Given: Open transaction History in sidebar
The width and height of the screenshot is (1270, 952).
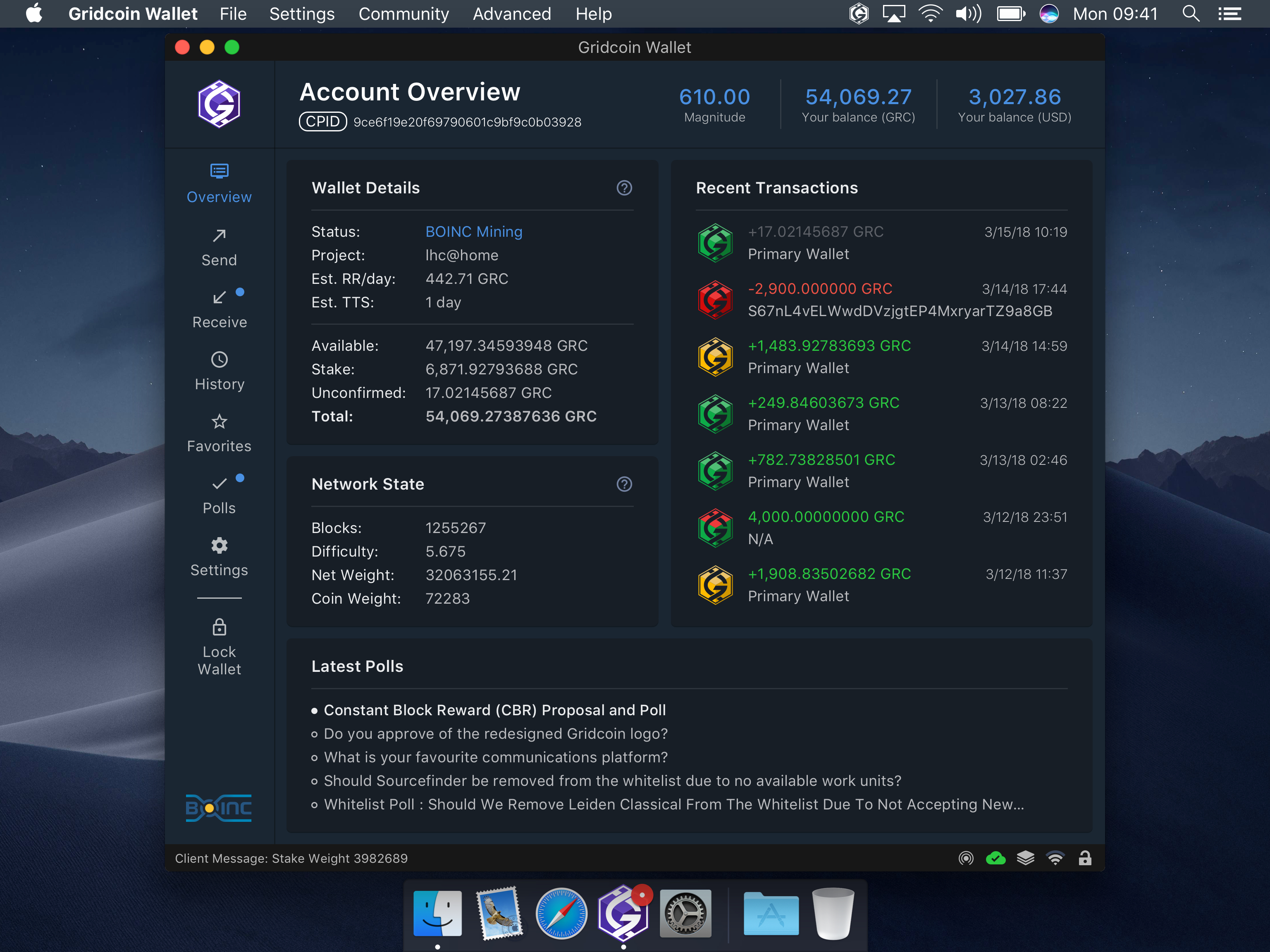Looking at the screenshot, I should point(219,371).
